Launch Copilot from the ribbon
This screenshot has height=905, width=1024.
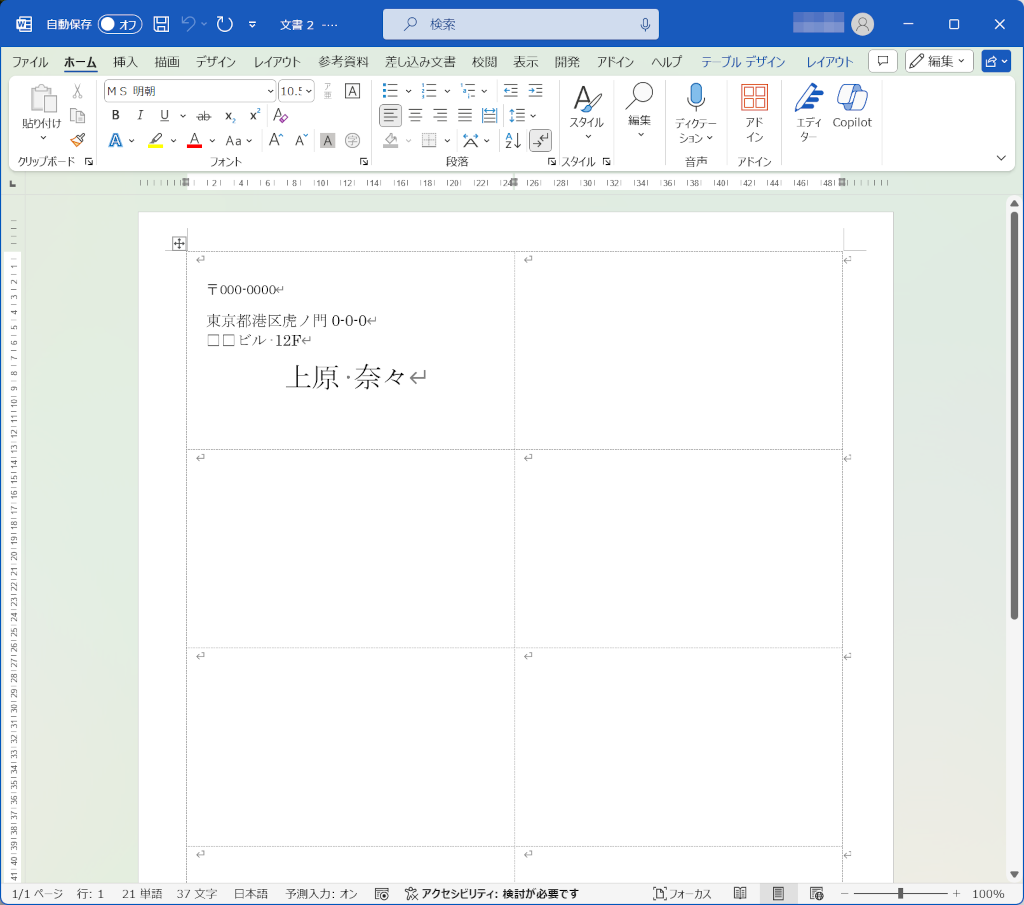(852, 106)
